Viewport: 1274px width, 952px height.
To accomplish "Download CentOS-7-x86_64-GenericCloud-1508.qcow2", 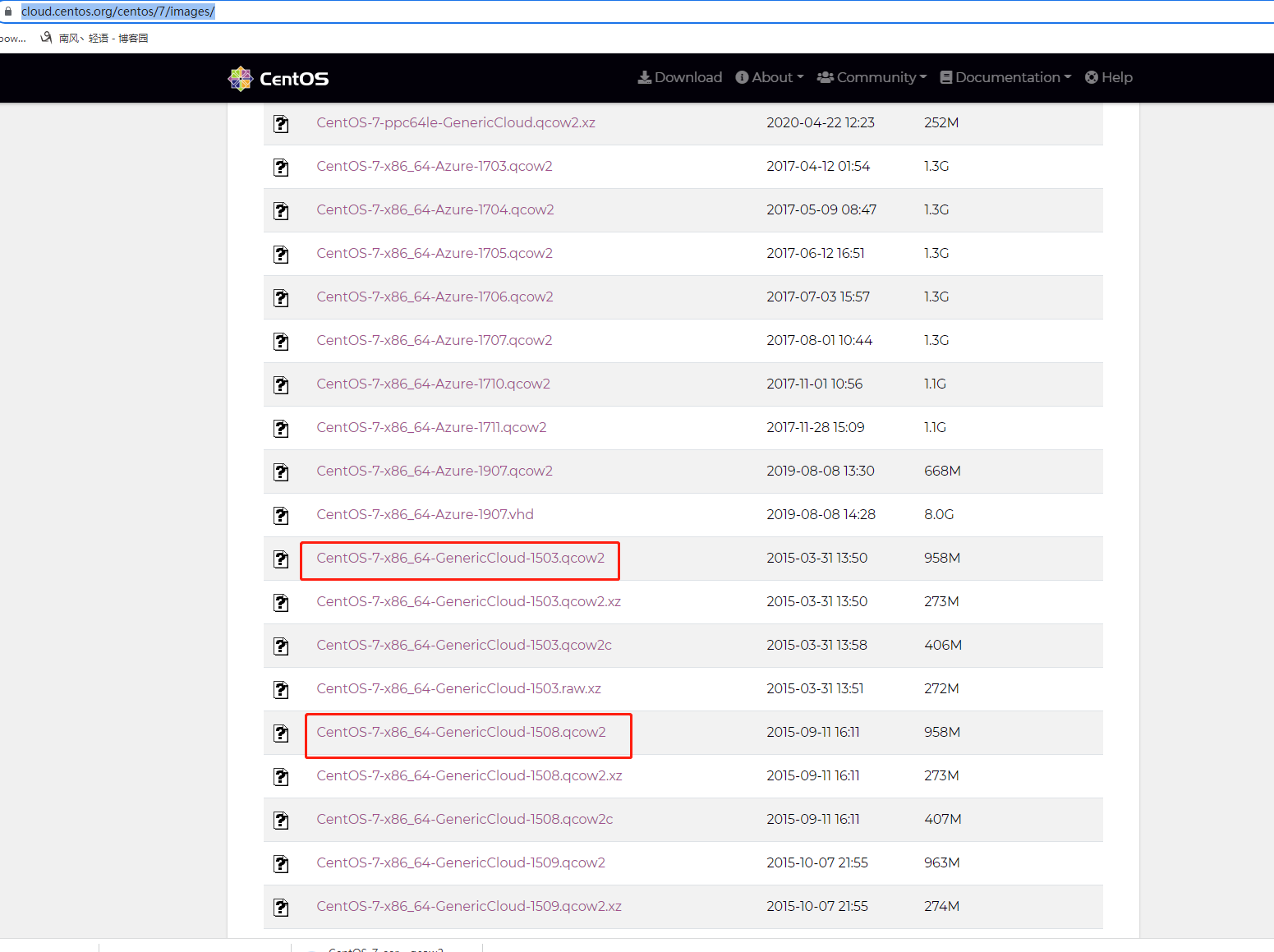I will tap(462, 732).
